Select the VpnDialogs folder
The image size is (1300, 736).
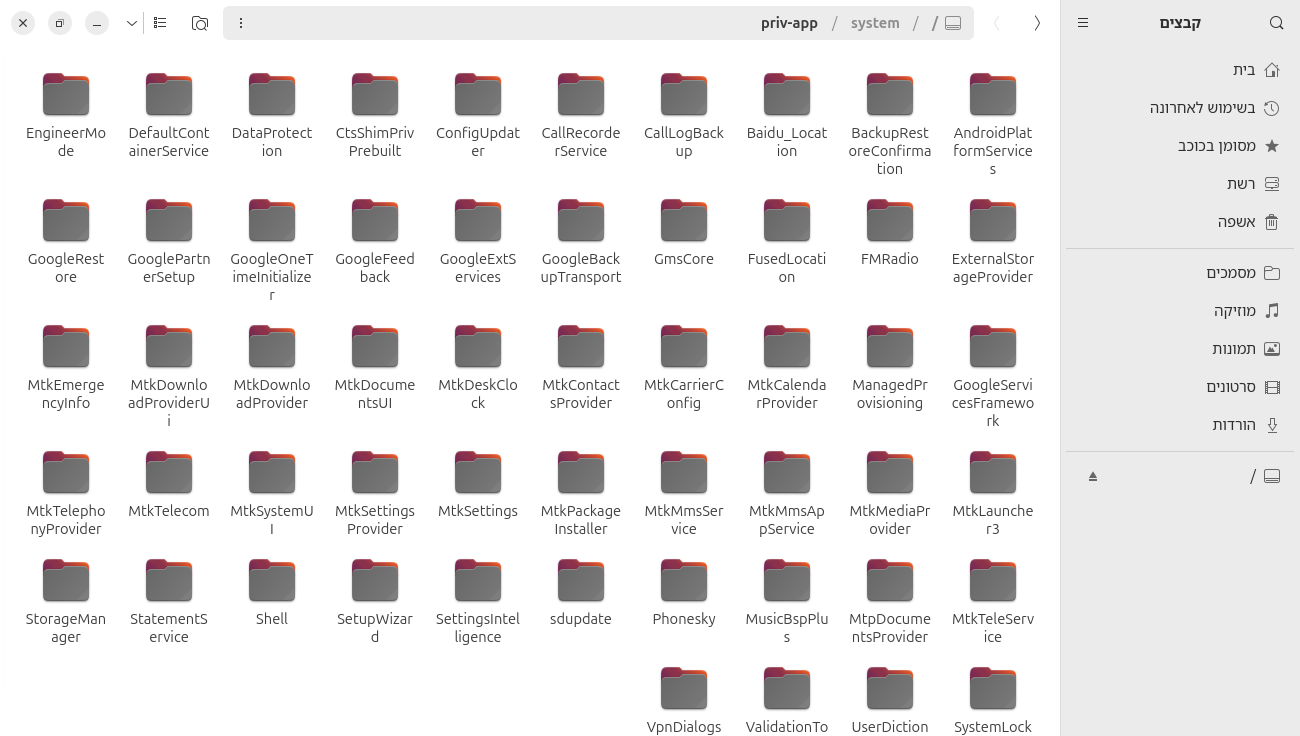pos(684,700)
